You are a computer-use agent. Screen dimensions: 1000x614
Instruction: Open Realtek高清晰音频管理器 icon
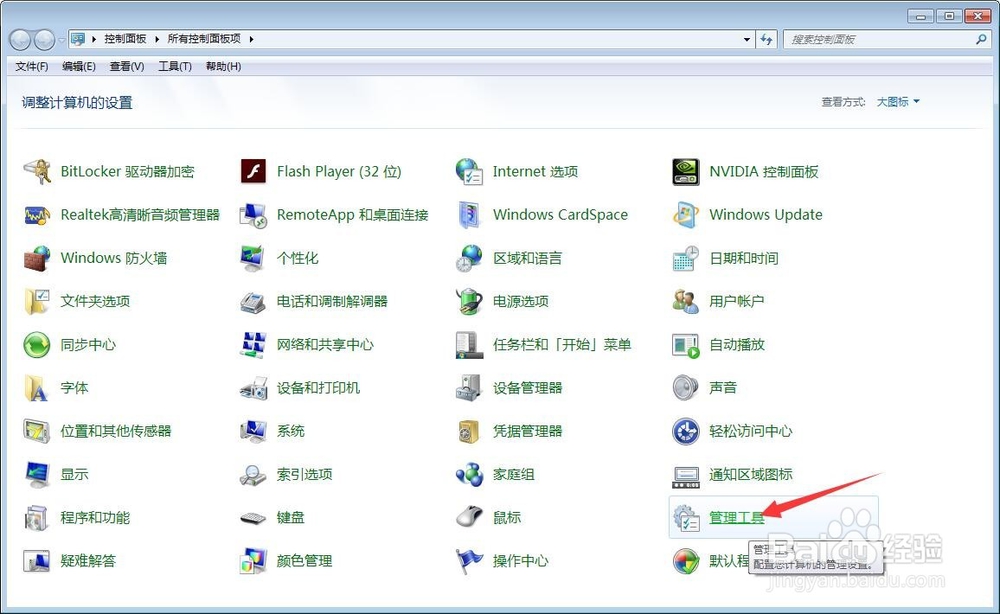(37, 215)
